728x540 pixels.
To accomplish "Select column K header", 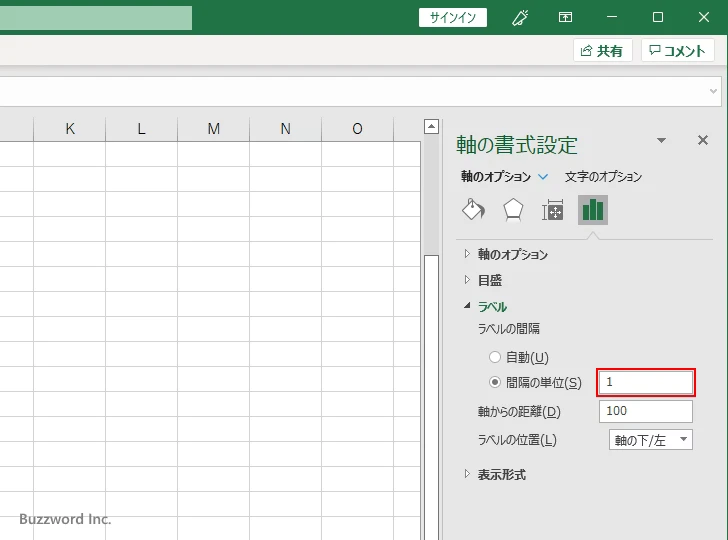I will pyautogui.click(x=70, y=129).
